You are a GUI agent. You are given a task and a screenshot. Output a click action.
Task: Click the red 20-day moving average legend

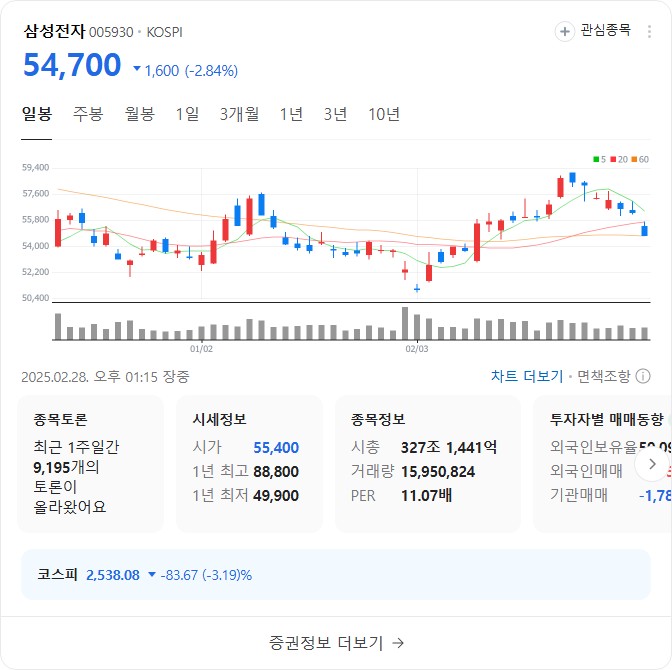(x=619, y=159)
